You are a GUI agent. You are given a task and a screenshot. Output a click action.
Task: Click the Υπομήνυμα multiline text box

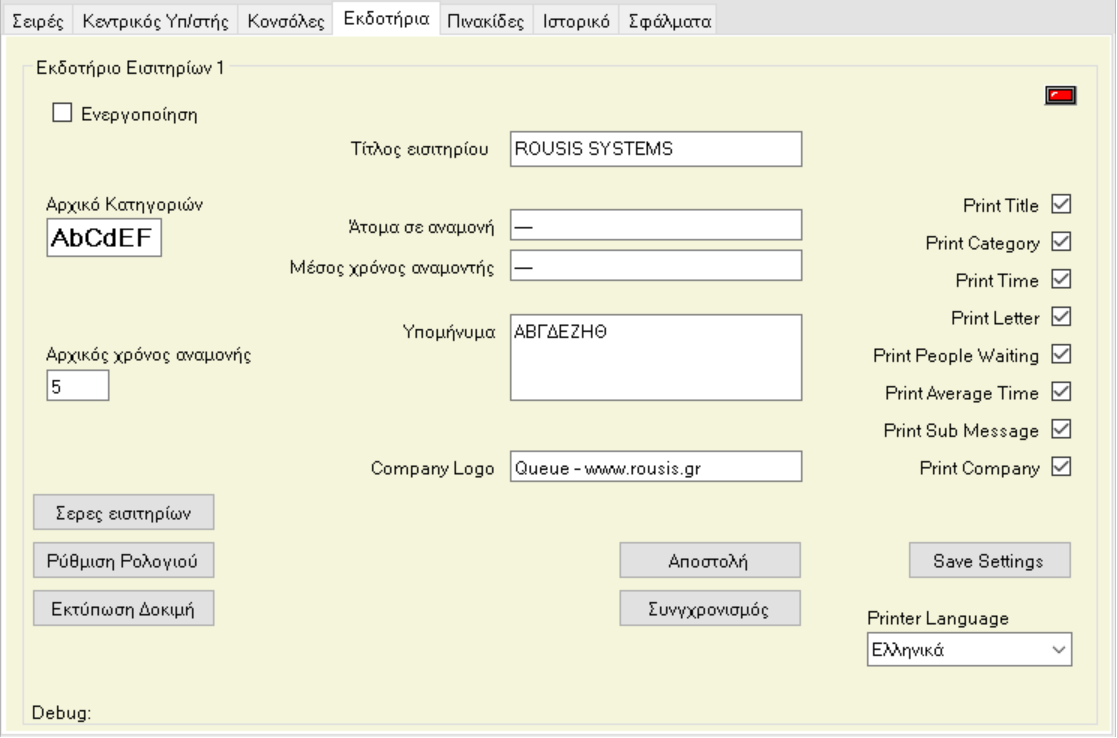(656, 358)
